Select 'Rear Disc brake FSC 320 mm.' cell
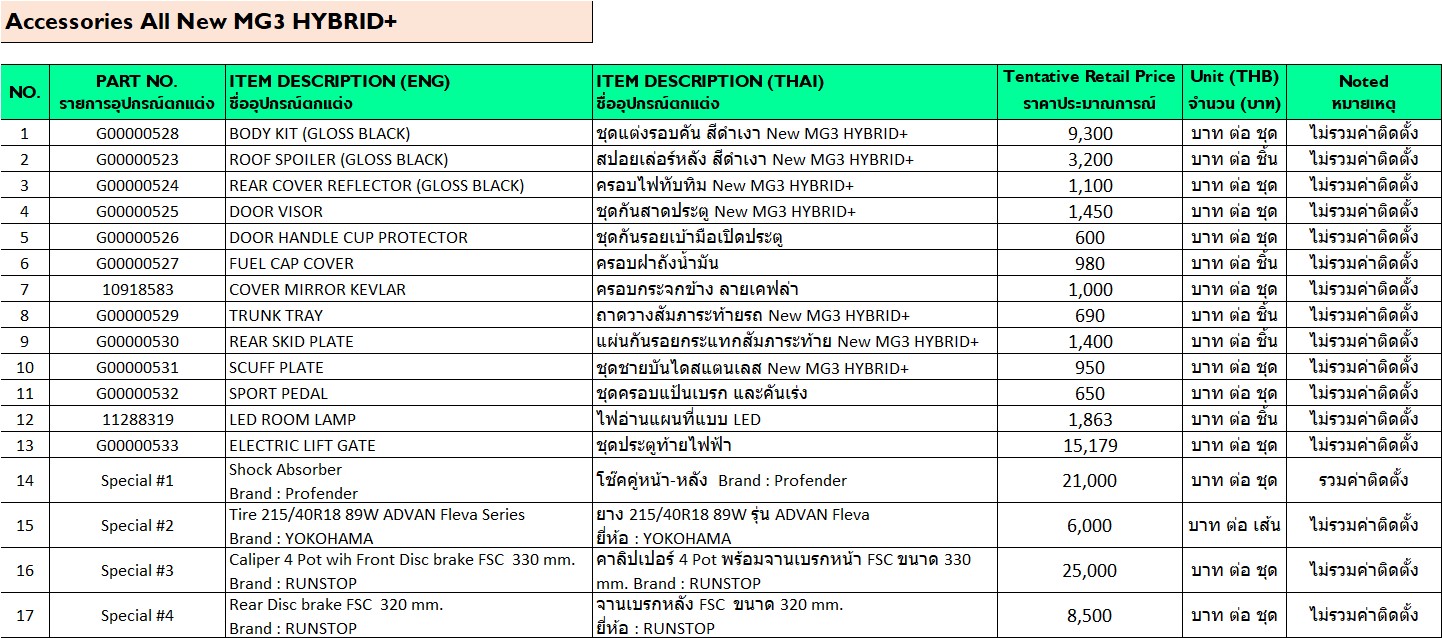The width and height of the screenshot is (1442, 638). (411, 615)
